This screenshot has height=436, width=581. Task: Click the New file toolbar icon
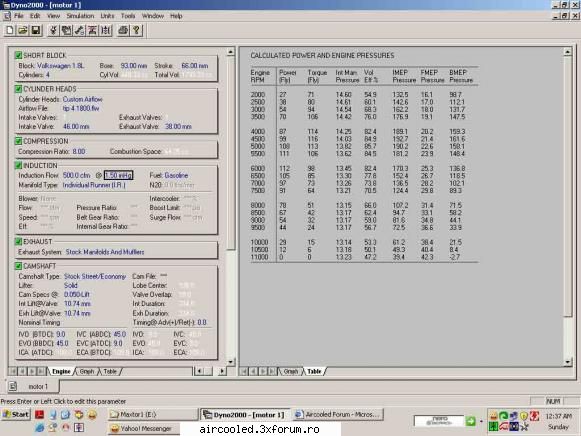point(10,30)
